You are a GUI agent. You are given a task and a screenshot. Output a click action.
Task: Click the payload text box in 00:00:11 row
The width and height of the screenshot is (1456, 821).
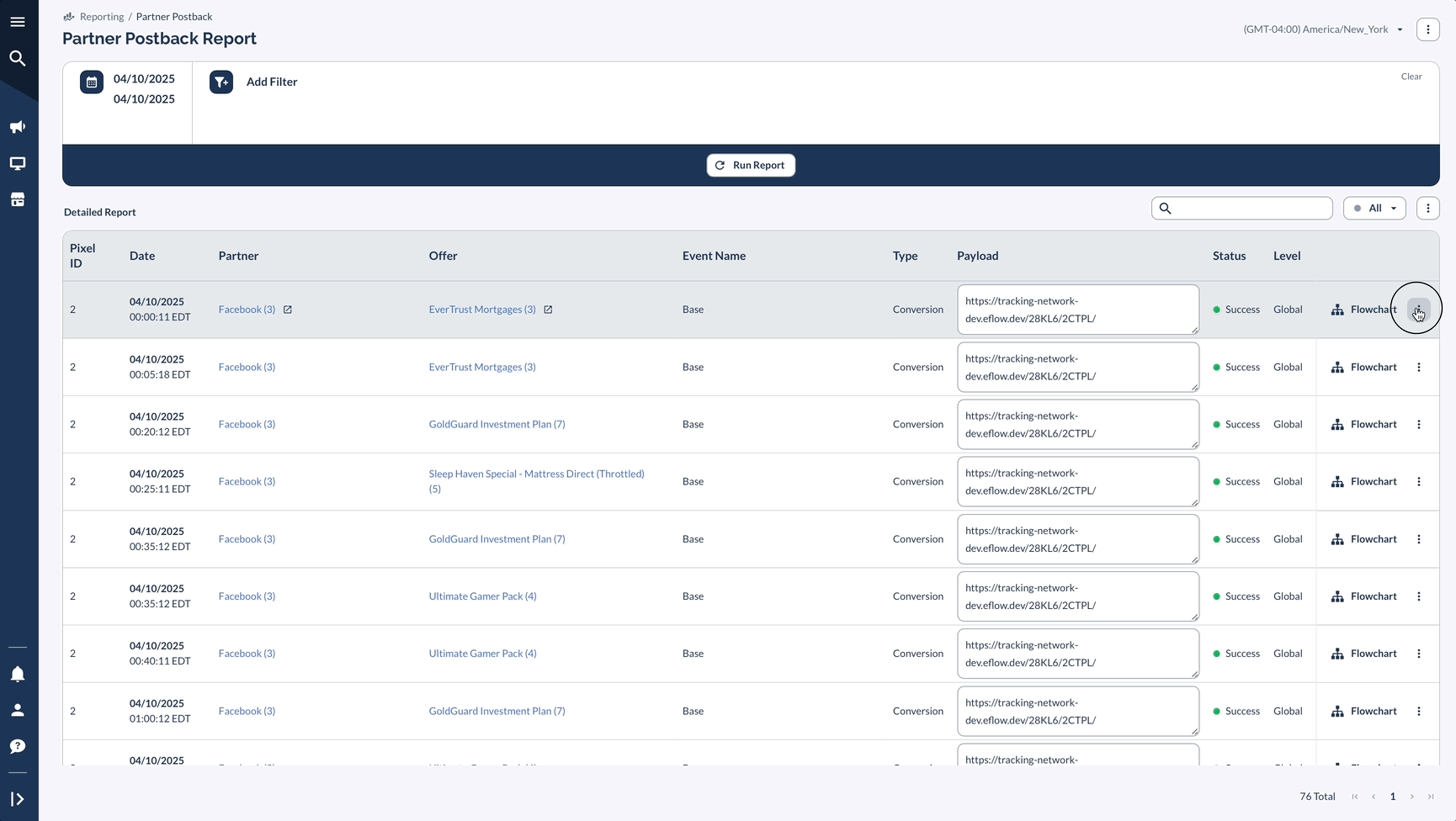(1078, 310)
